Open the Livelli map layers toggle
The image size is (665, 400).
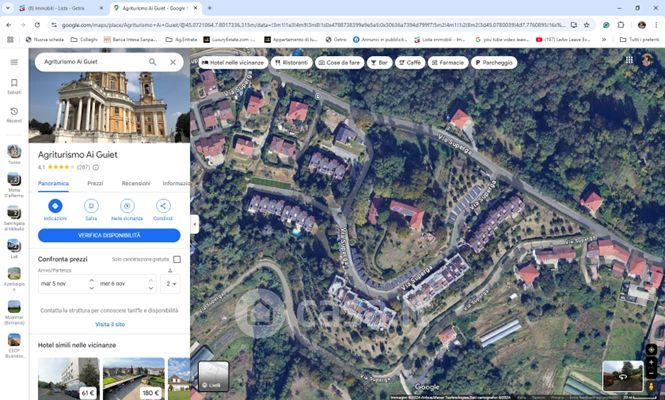(x=213, y=375)
